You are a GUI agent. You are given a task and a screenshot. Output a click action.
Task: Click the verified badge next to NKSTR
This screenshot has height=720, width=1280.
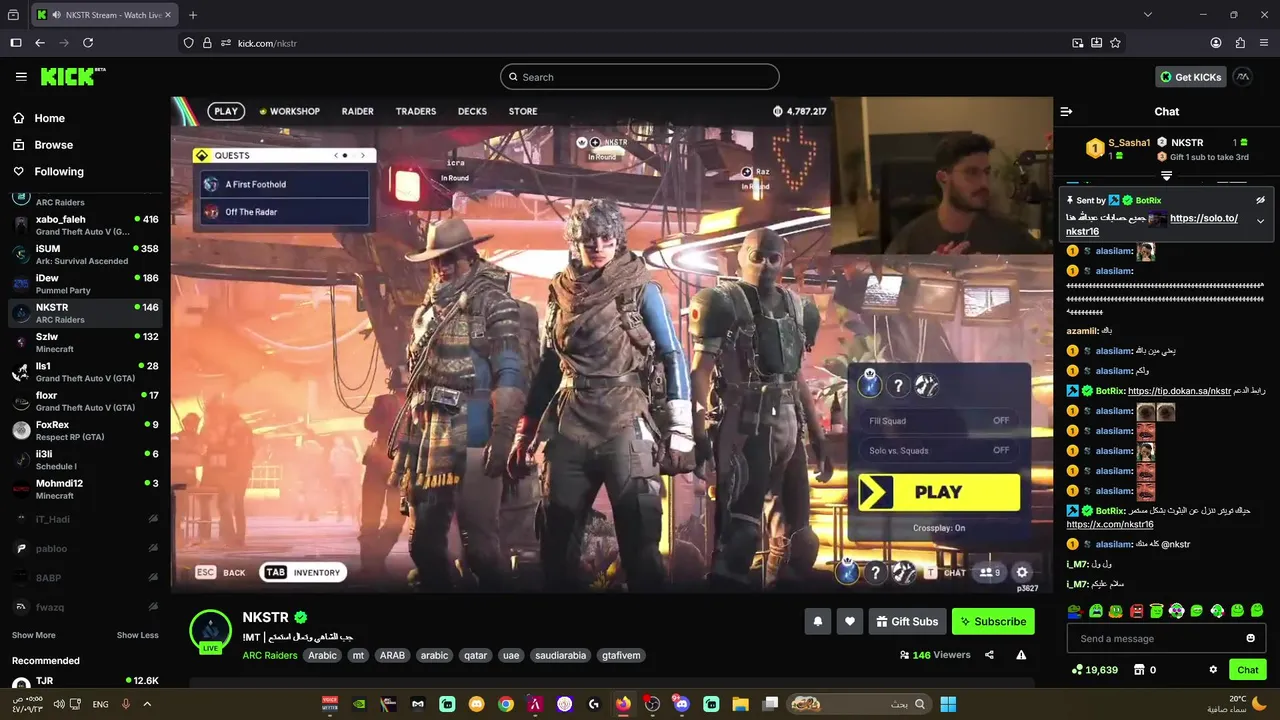(x=301, y=618)
